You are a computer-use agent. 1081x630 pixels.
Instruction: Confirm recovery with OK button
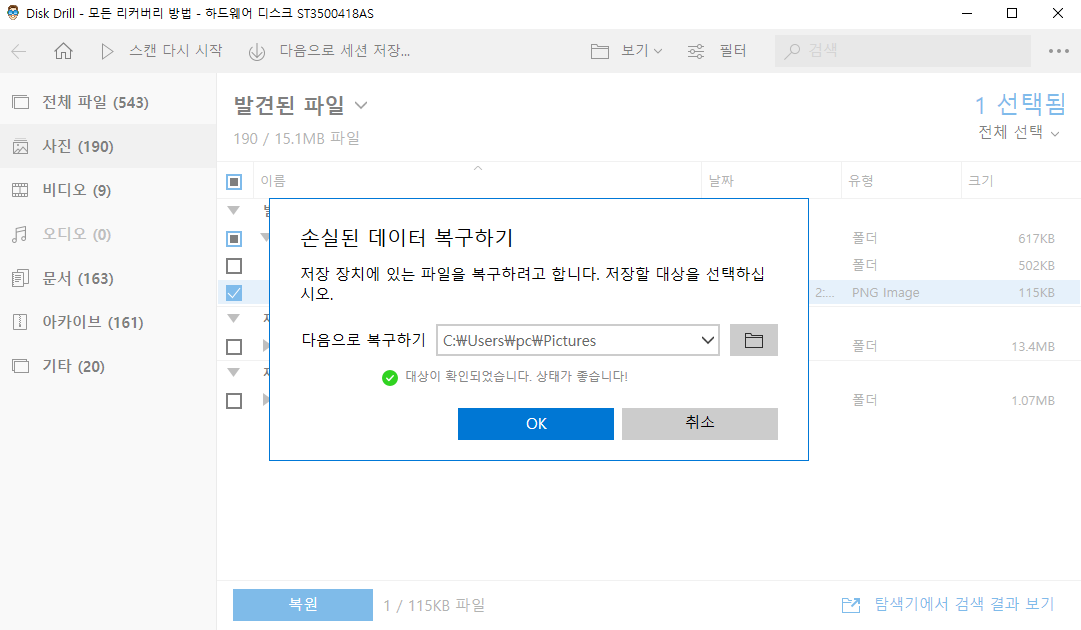tap(536, 424)
